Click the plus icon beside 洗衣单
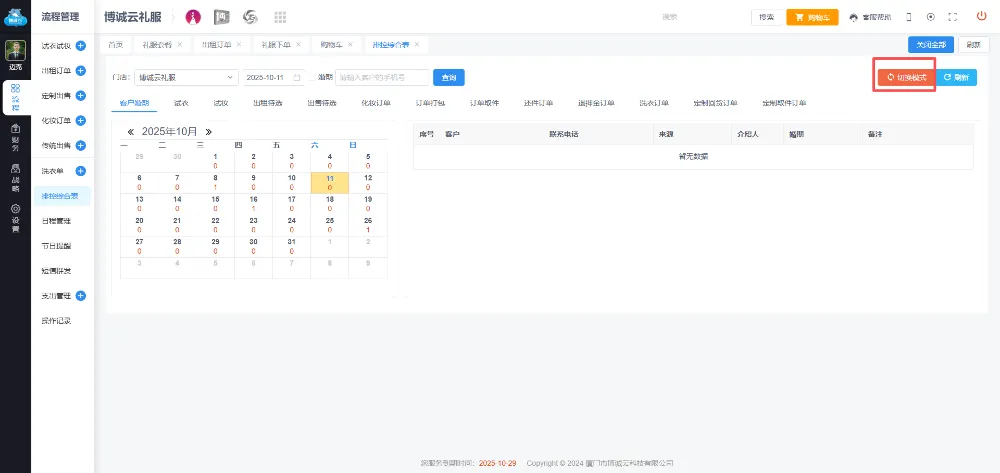 (80, 171)
